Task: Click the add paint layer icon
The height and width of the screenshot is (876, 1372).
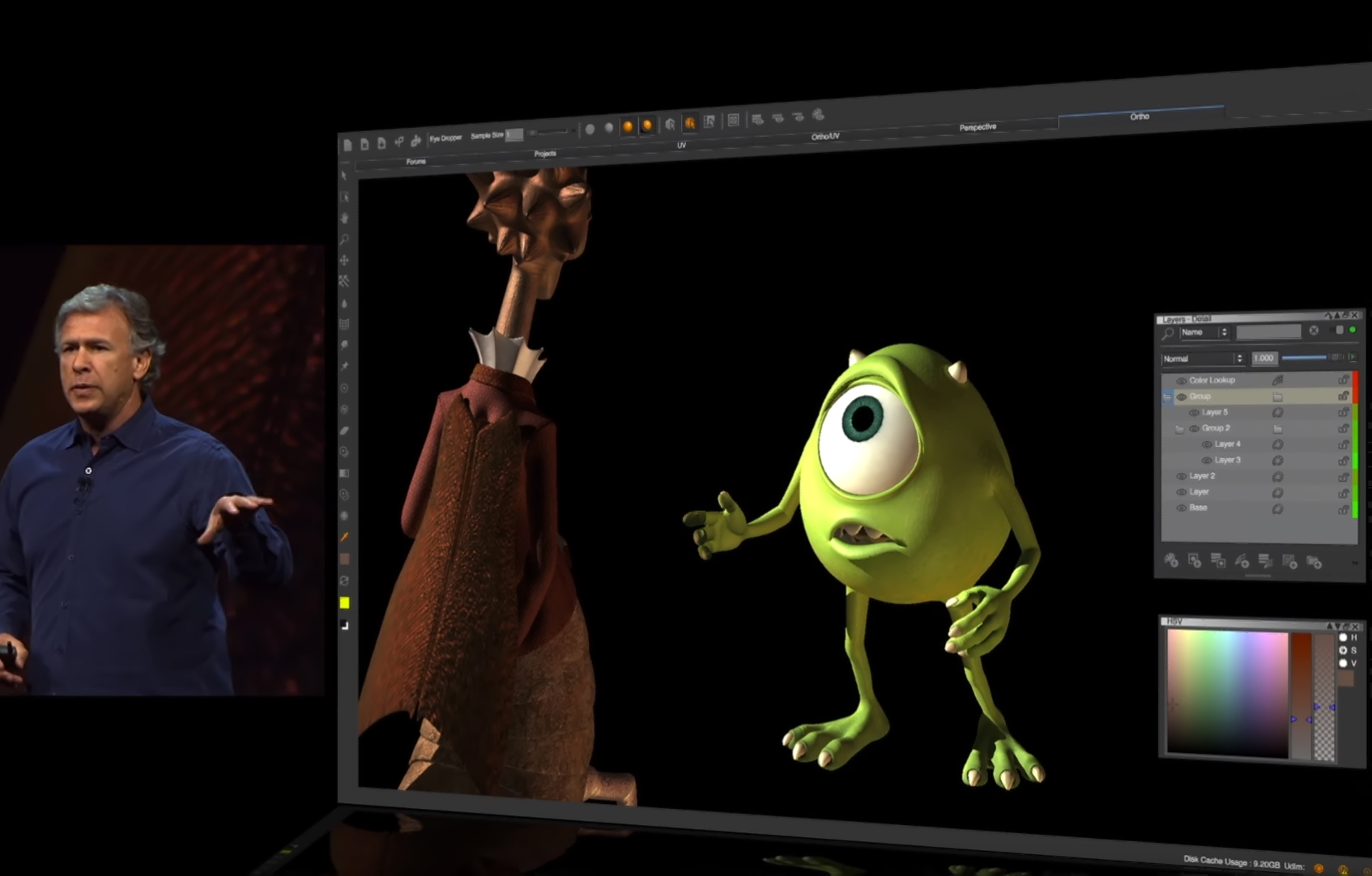Action: [1170, 559]
